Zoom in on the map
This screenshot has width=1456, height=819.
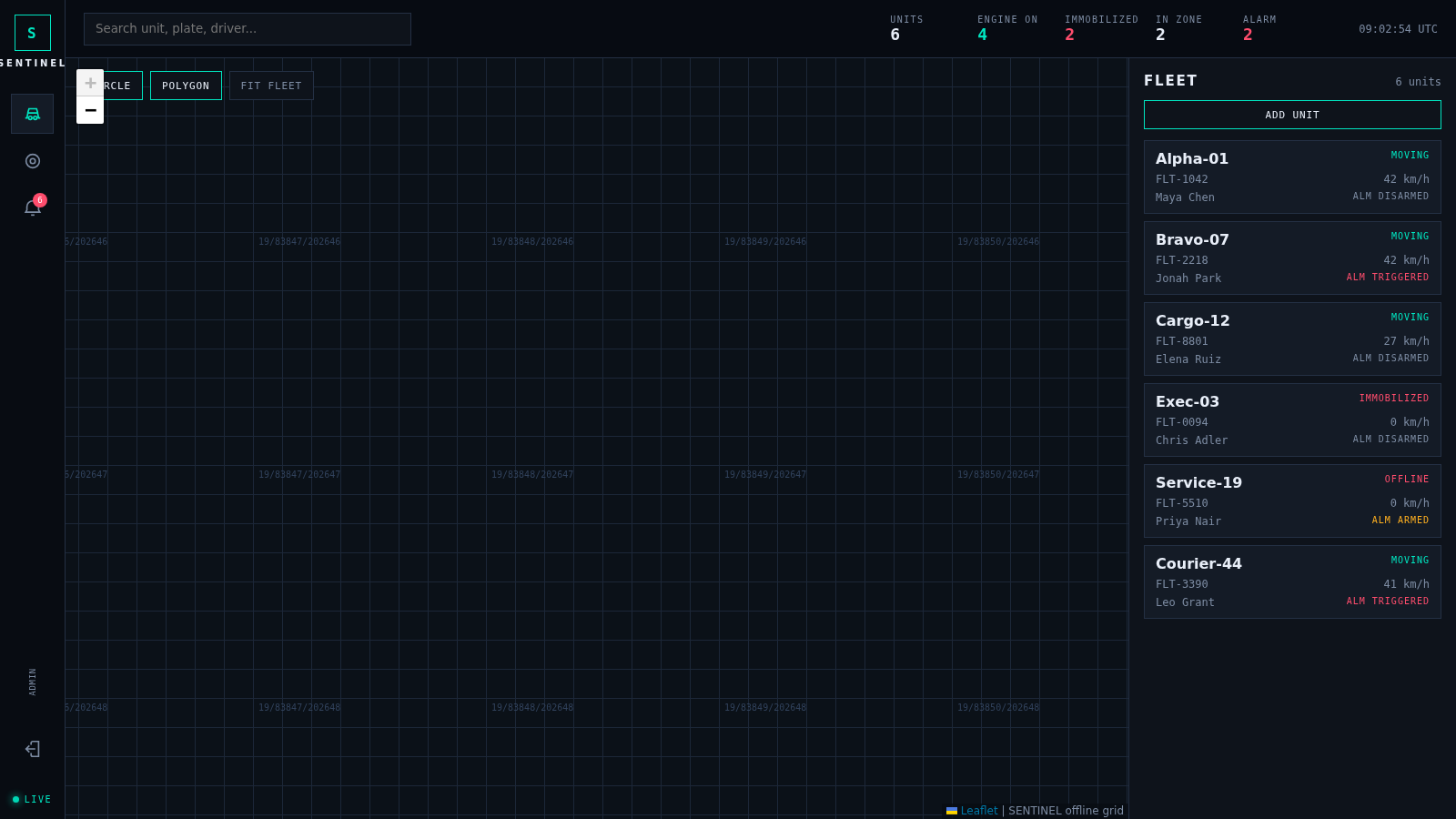click(90, 83)
